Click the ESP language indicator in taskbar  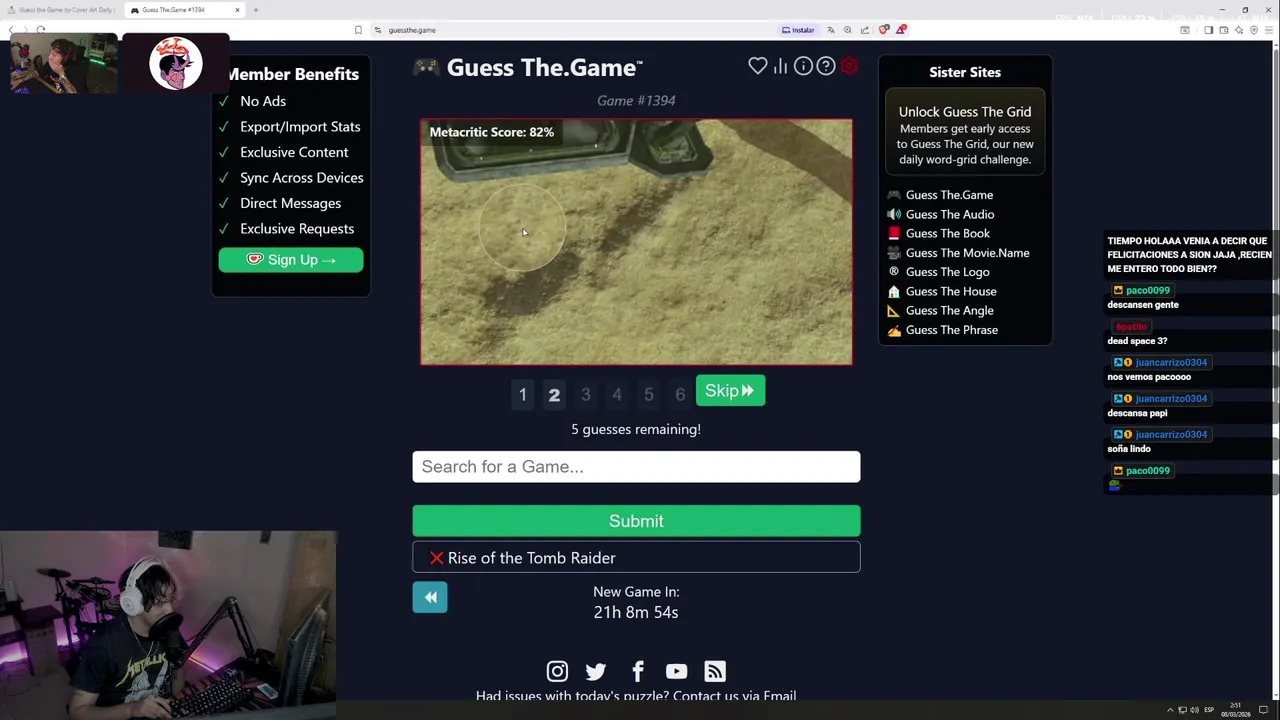[x=1209, y=710]
